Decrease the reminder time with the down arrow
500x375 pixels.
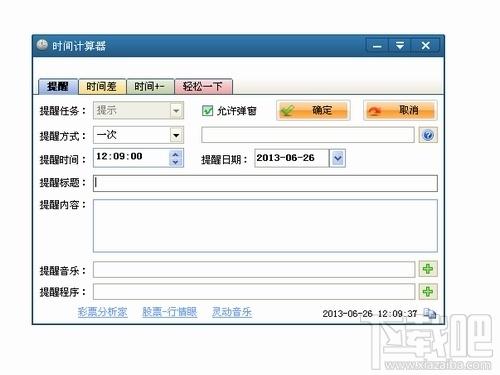[x=176, y=162]
